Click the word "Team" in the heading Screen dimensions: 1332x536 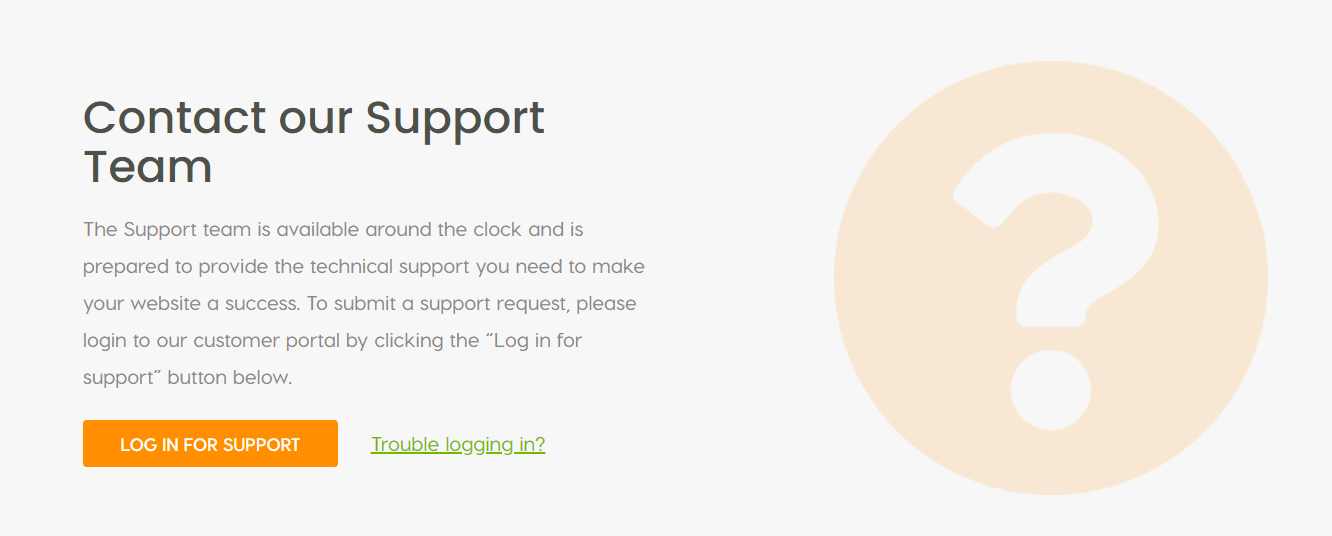pos(148,166)
